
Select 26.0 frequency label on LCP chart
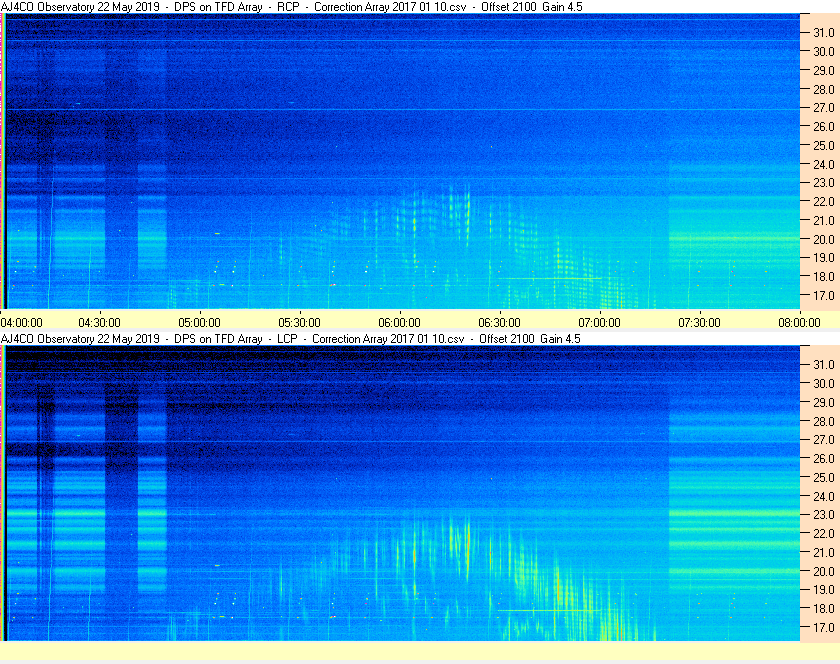click(824, 458)
